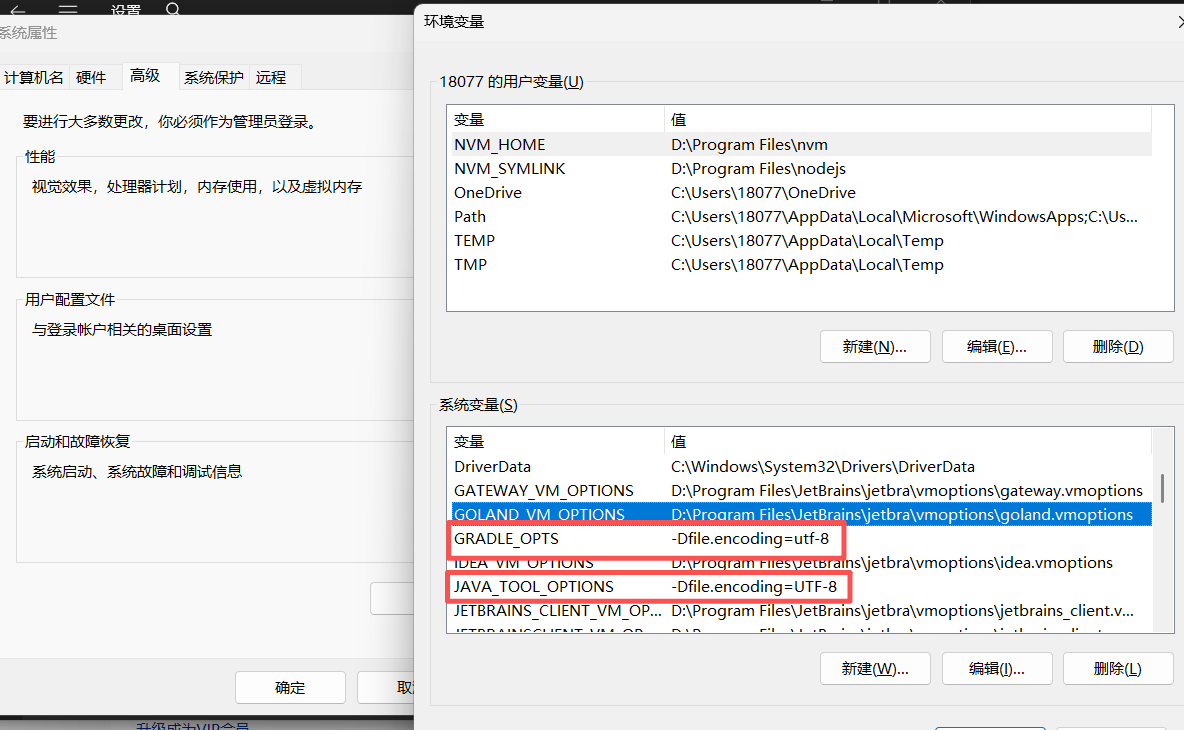Select the NVM_HOME user variable row

click(x=801, y=144)
